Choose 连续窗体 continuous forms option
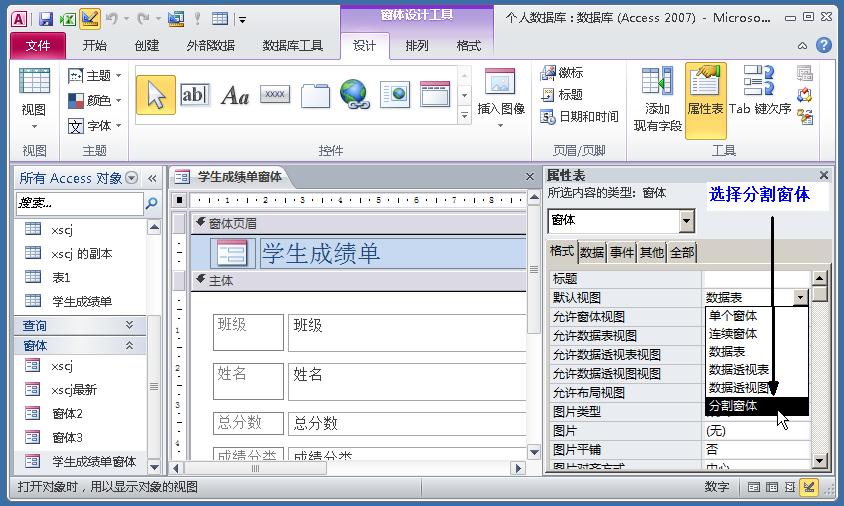Image resolution: width=844 pixels, height=506 pixels. click(756, 334)
